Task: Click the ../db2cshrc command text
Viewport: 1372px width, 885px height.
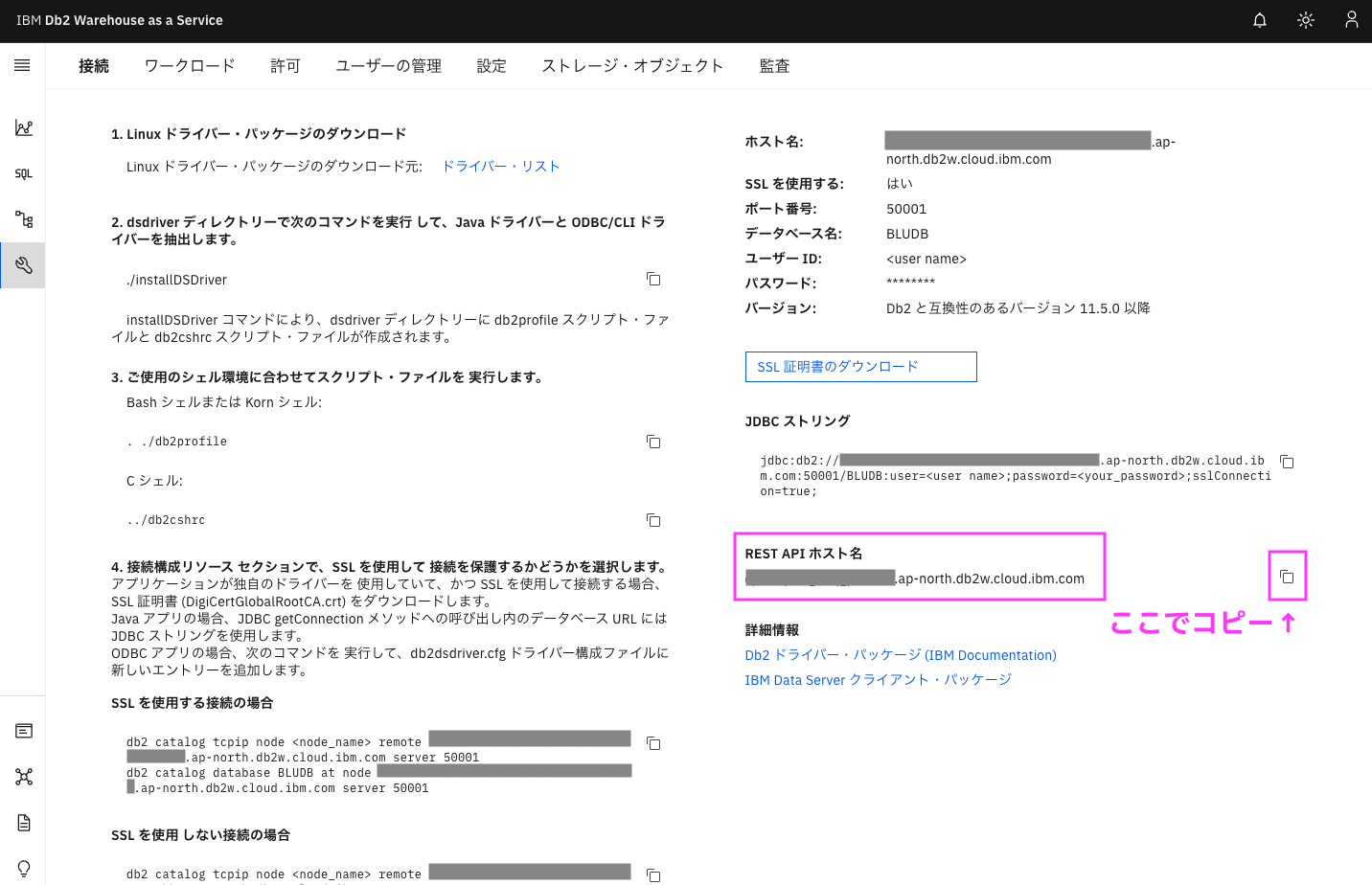Action: [166, 520]
